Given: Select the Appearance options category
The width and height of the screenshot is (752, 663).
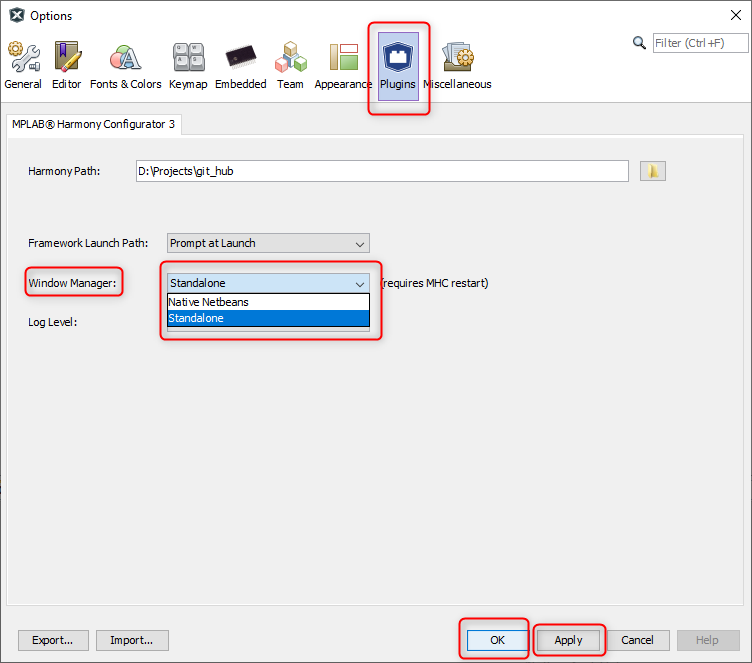Looking at the screenshot, I should click(343, 65).
